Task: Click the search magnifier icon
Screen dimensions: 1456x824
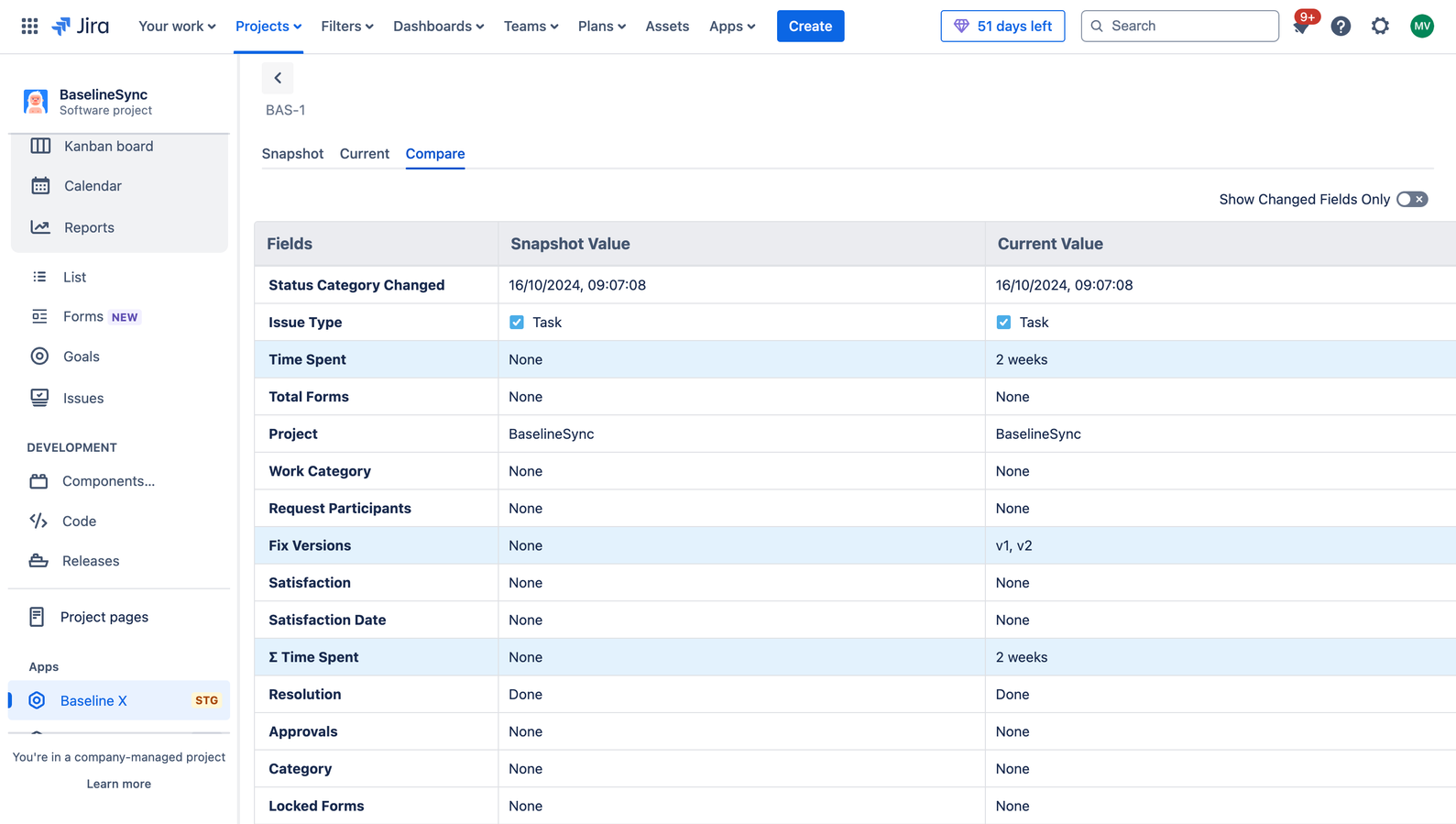Action: click(x=1097, y=26)
